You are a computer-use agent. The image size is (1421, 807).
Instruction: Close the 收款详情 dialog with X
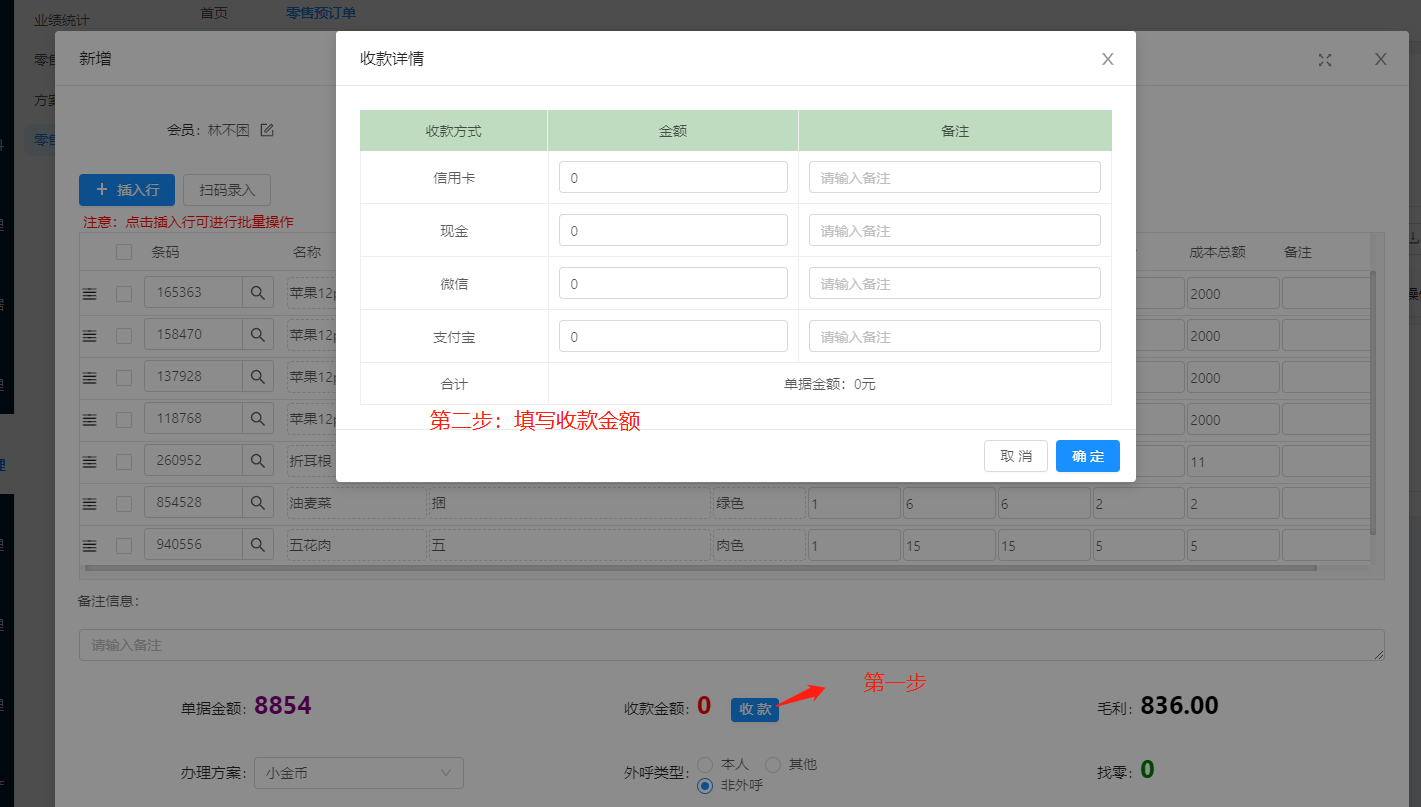(1108, 59)
